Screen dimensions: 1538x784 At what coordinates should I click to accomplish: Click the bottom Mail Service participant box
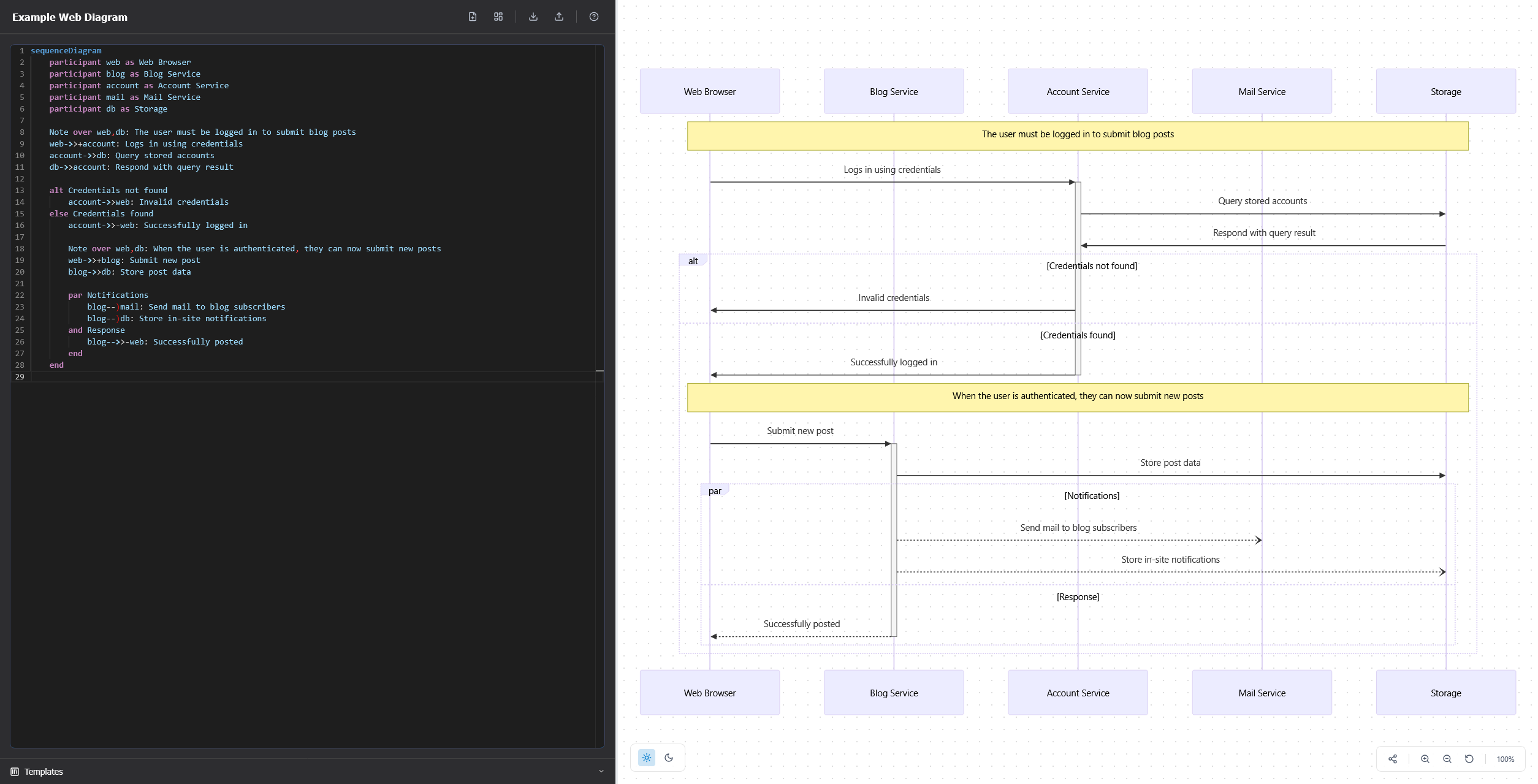click(1262, 693)
